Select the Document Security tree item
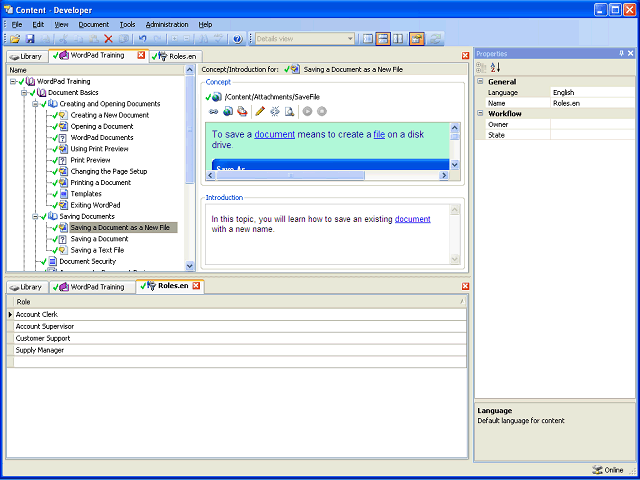Screen dimensions: 640x480 pos(87,261)
